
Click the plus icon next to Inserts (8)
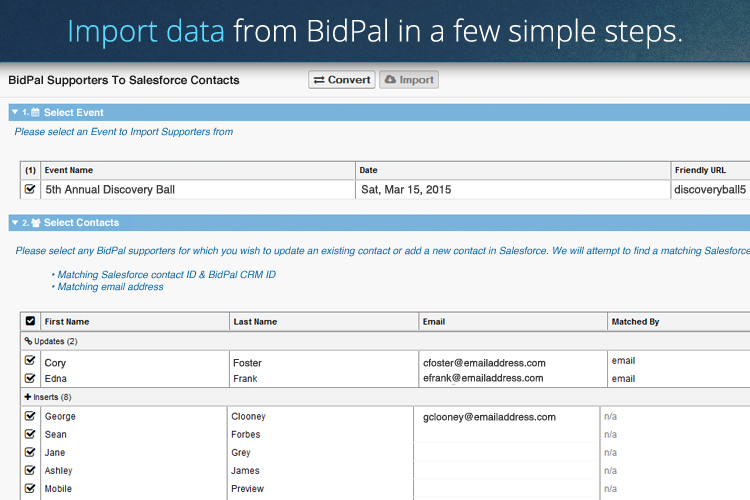[x=28, y=397]
